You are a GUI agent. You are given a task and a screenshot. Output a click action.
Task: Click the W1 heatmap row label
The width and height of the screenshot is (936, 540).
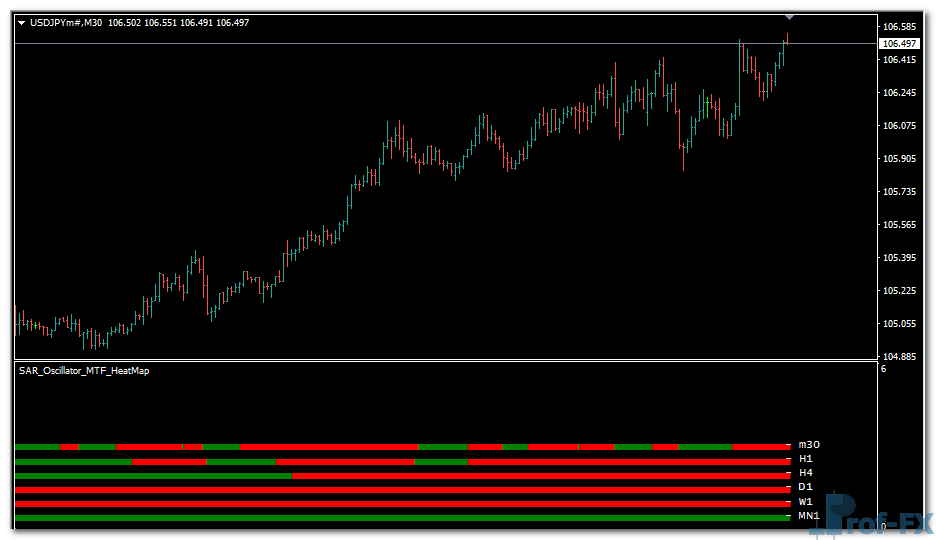805,502
